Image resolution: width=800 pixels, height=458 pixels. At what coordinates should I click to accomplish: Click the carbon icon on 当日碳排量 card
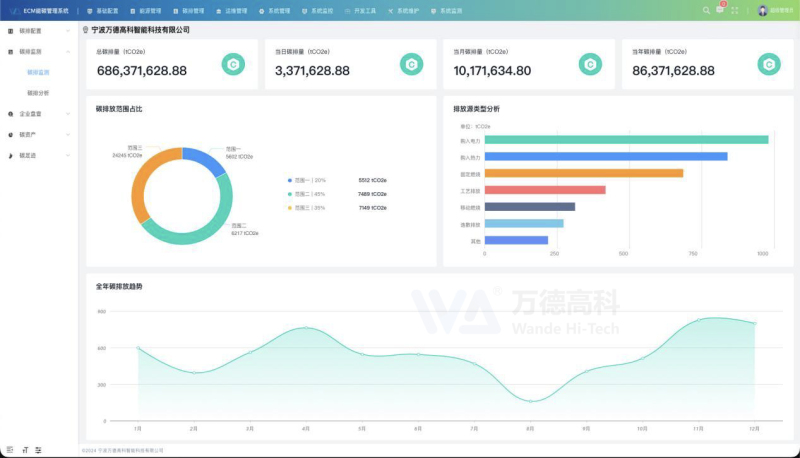(412, 64)
